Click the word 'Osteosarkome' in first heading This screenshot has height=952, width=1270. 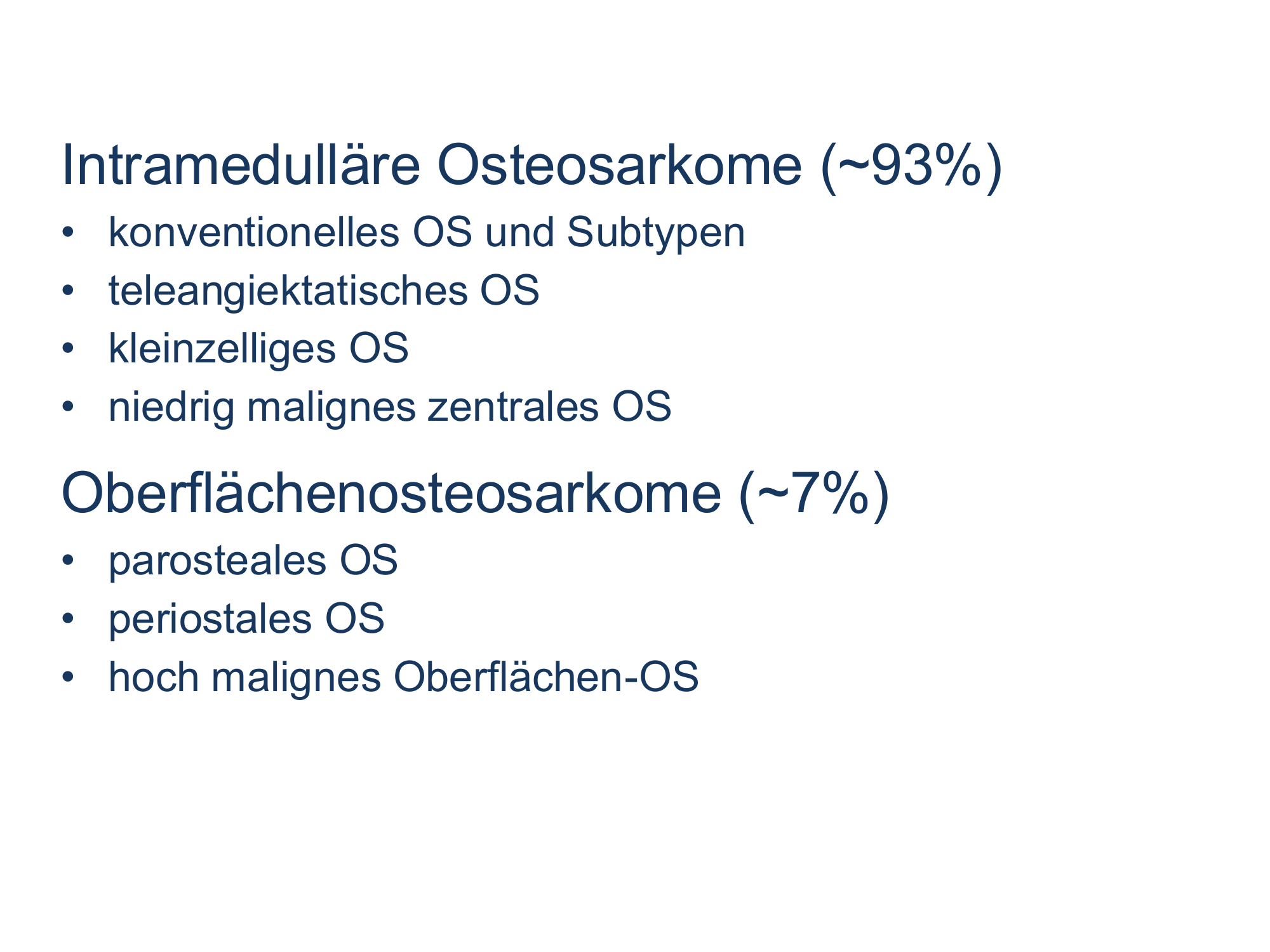pyautogui.click(x=620, y=165)
